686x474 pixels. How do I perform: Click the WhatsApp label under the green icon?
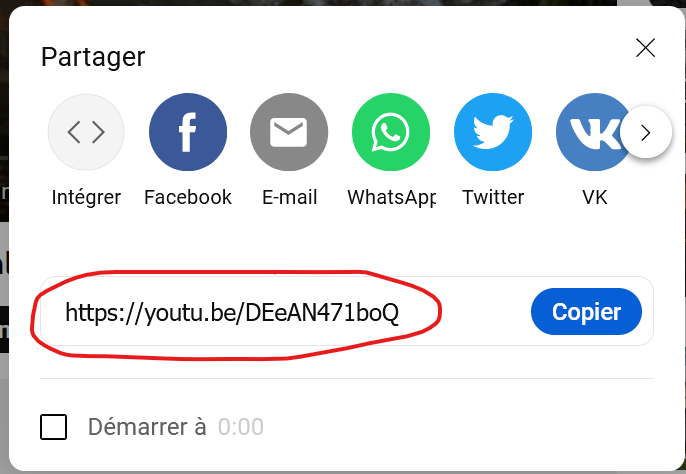click(392, 197)
